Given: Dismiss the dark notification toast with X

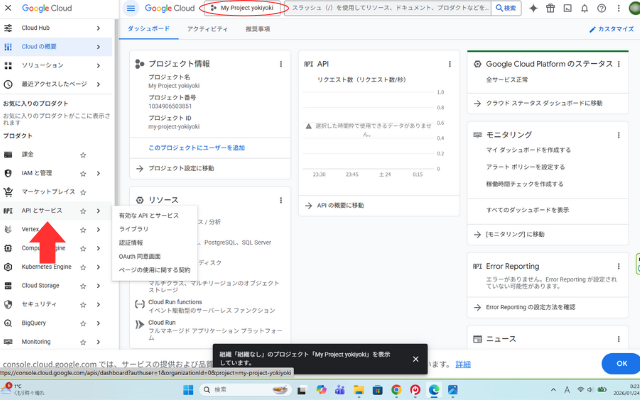Looking at the screenshot, I should pos(415,358).
